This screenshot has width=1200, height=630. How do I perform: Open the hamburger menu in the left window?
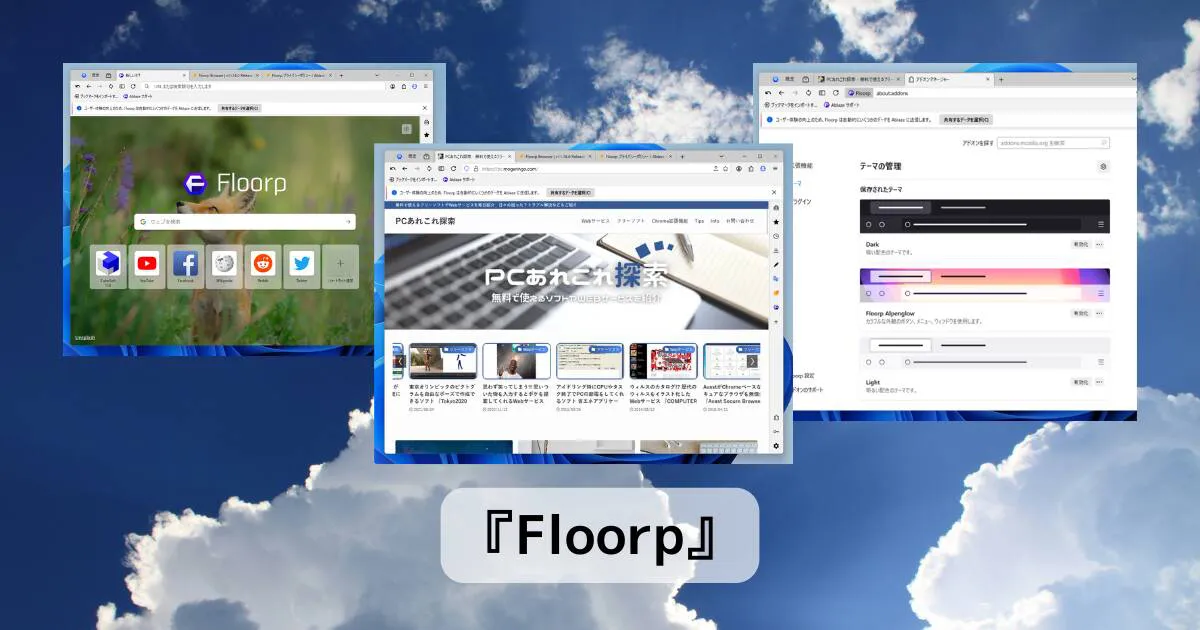[427, 87]
